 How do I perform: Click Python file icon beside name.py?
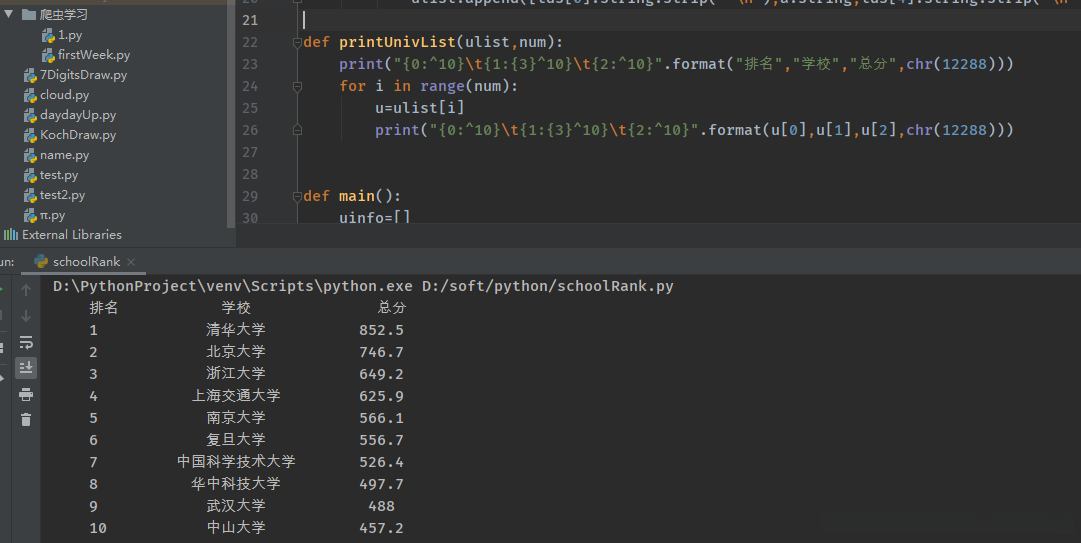tap(30, 155)
